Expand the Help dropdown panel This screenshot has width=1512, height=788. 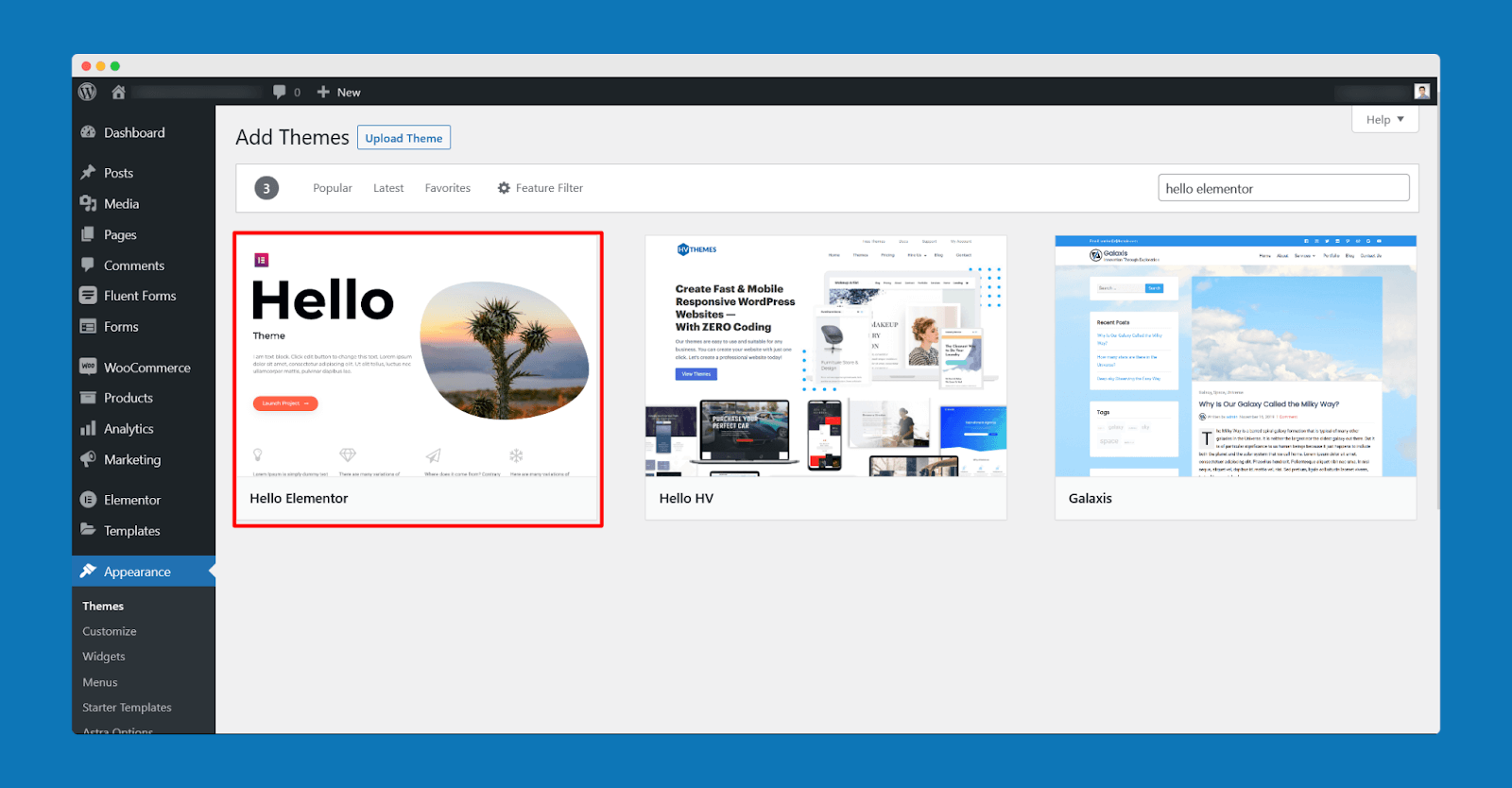coord(1385,119)
